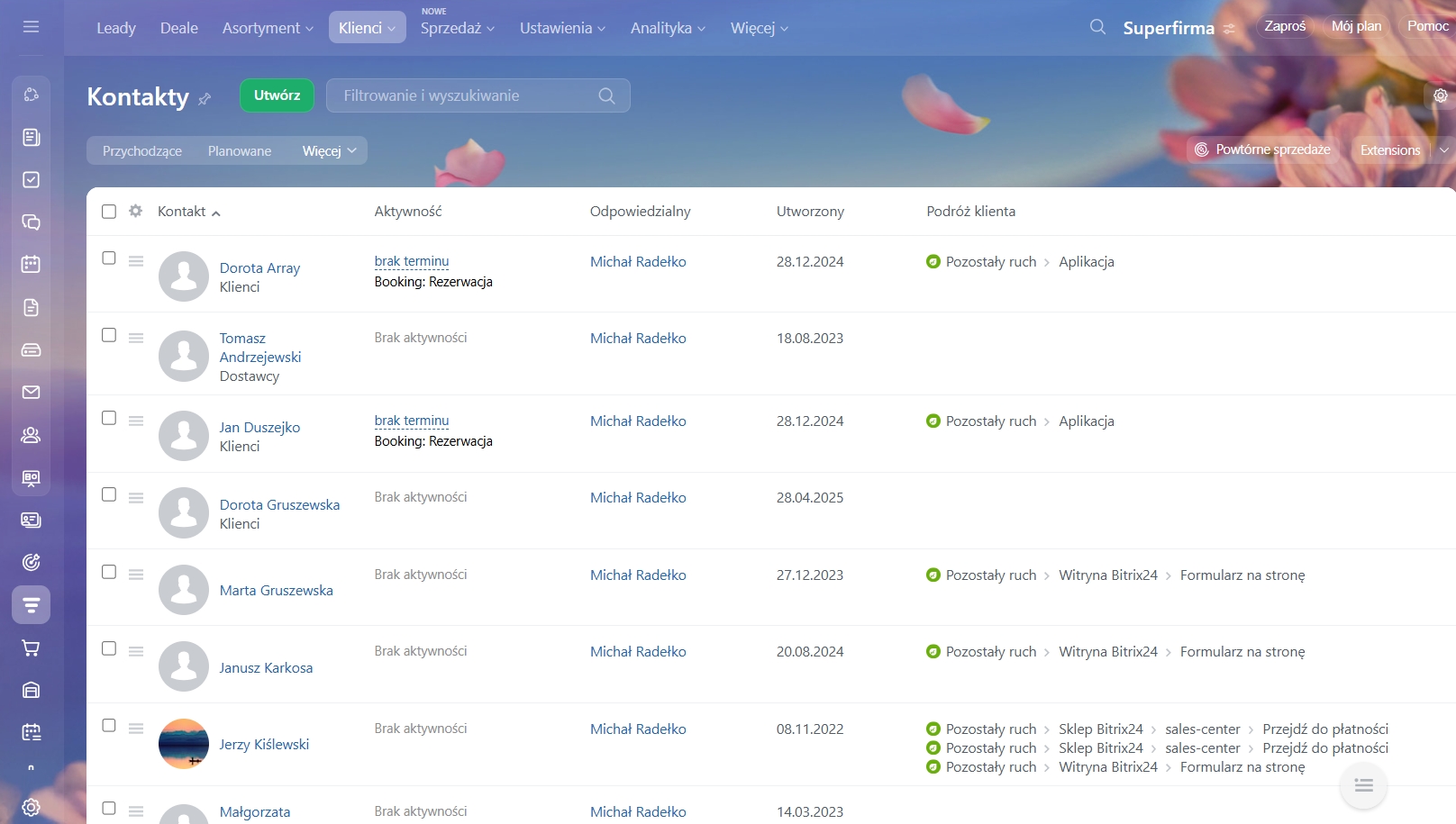Image resolution: width=1456 pixels, height=824 pixels.
Task: Open the arrow next to Extensions
Action: pyautogui.click(x=1443, y=150)
